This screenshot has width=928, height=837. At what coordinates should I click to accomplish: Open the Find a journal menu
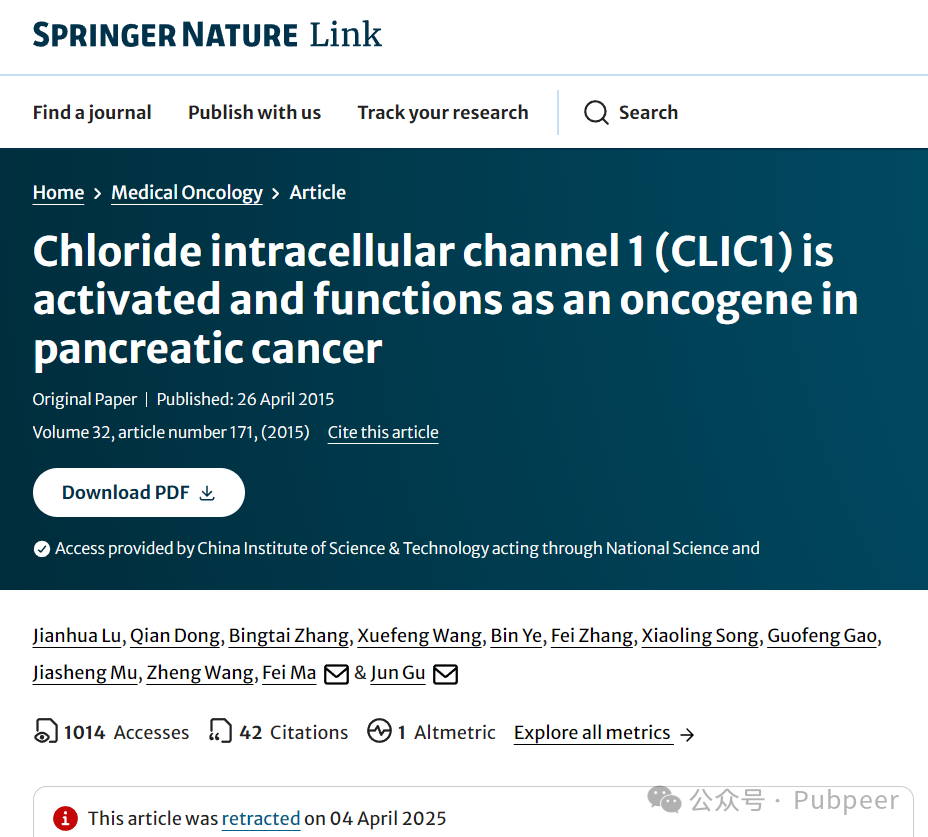[92, 112]
